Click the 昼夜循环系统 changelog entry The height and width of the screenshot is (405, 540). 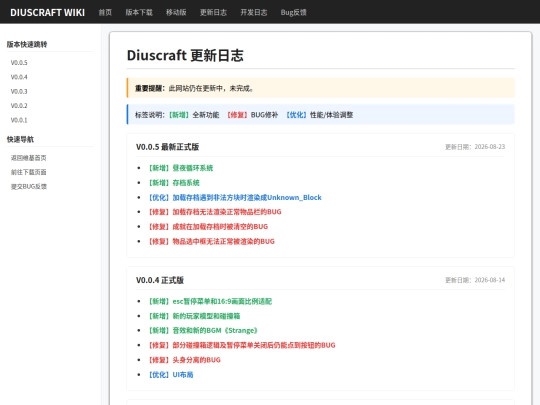[x=181, y=168]
